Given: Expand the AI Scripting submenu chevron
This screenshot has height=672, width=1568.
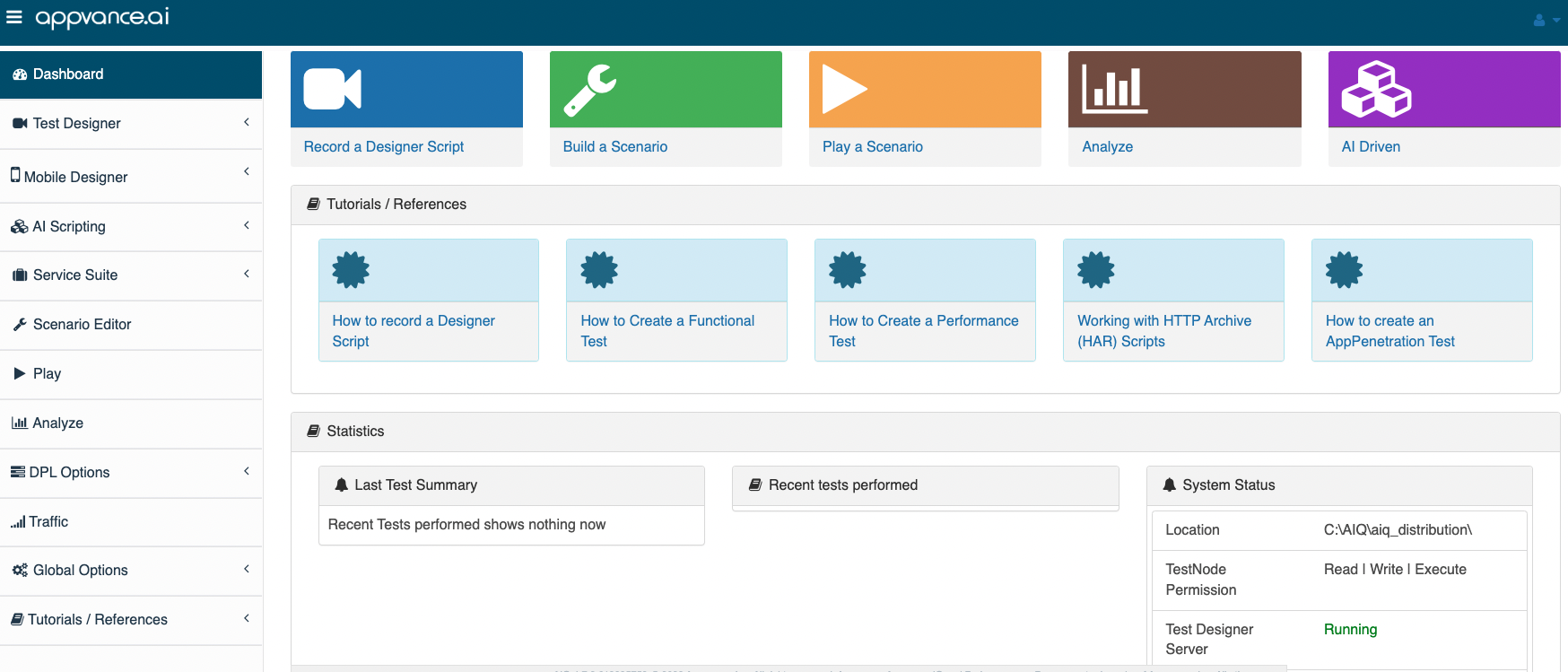Looking at the screenshot, I should (247, 225).
